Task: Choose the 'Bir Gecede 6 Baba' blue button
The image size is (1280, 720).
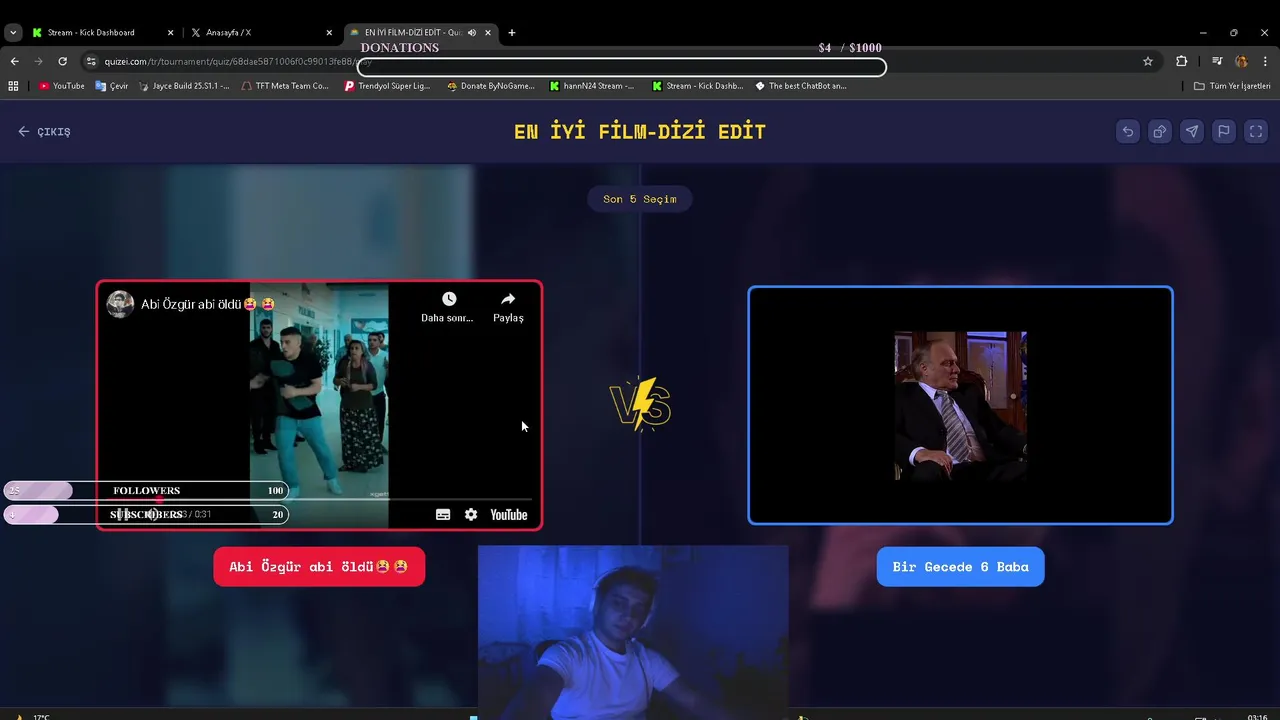Action: pos(960,567)
